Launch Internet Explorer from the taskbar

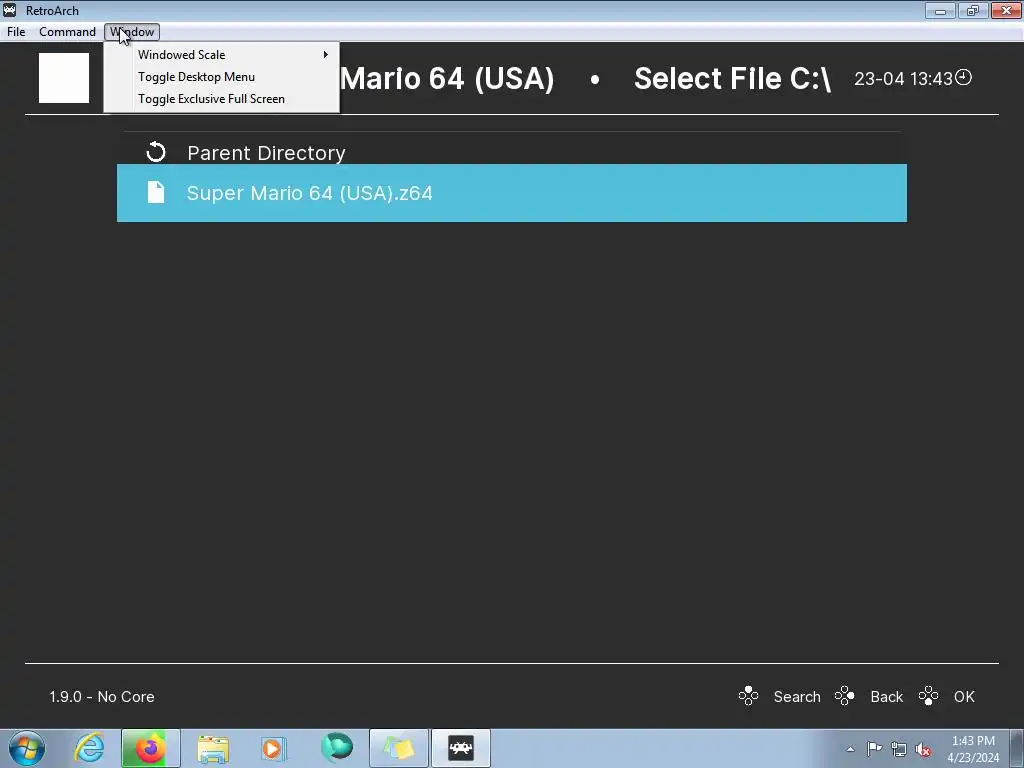[x=89, y=748]
